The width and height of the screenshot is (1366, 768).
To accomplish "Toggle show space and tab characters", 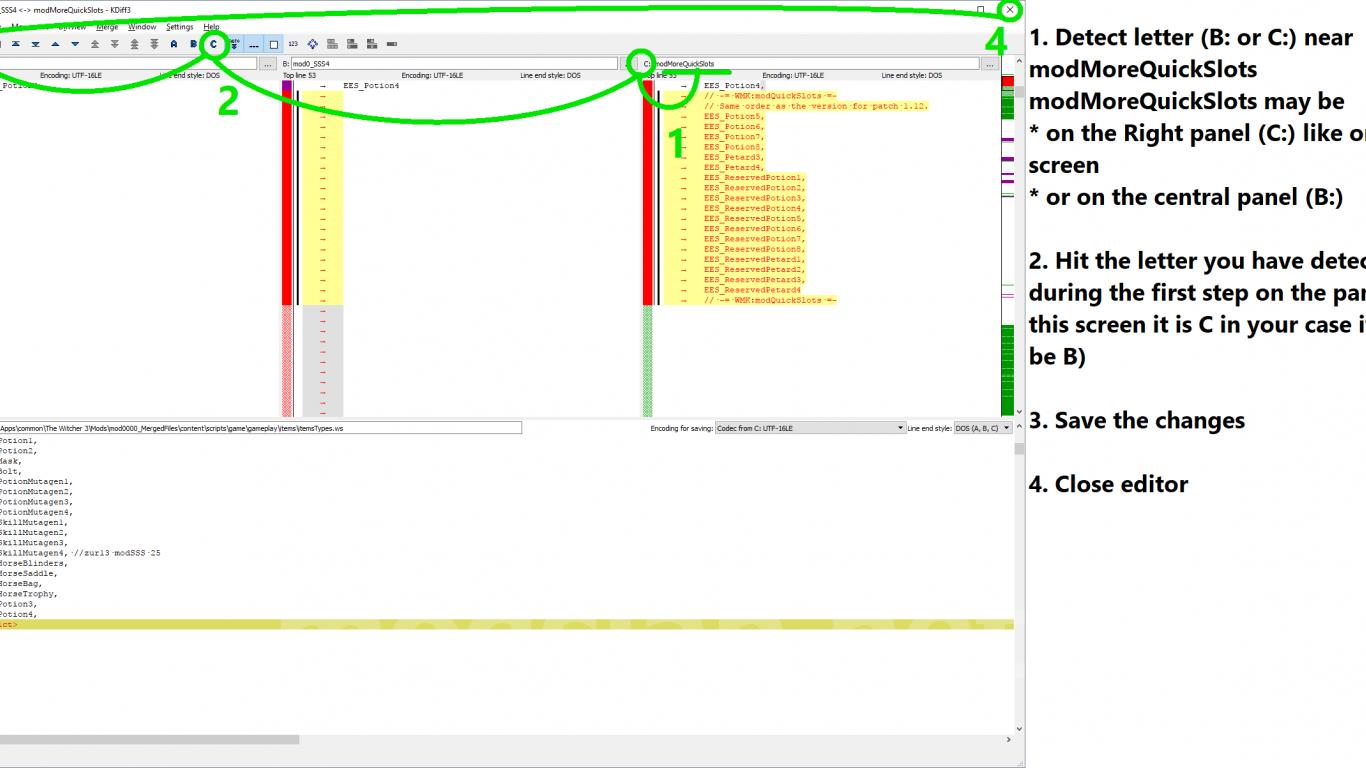I will [254, 44].
